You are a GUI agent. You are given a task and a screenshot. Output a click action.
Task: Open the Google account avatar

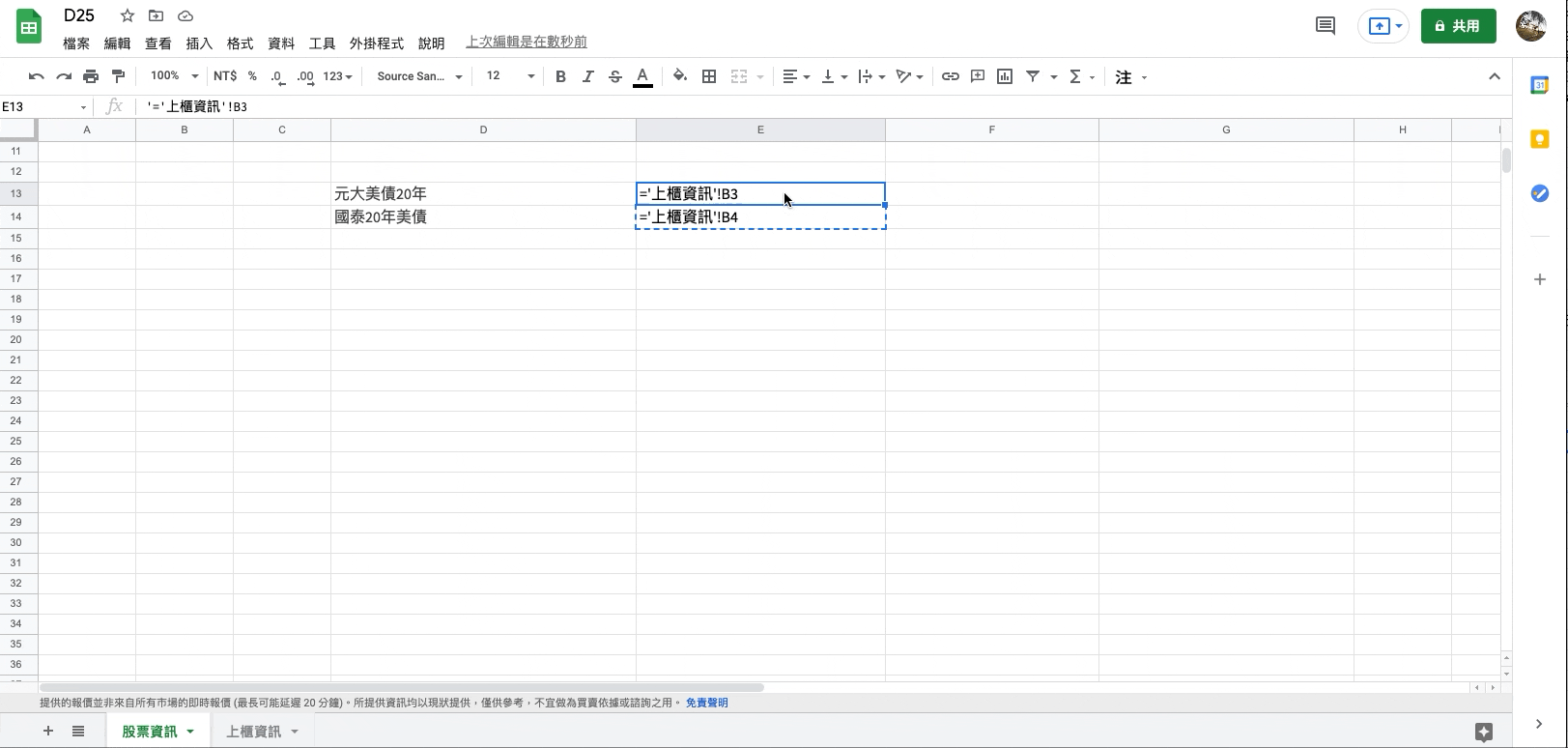1531,26
